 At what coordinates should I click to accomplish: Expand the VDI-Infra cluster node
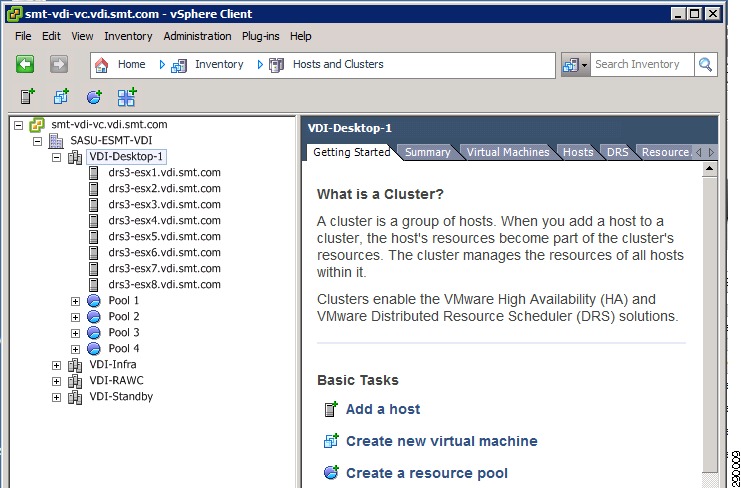(x=56, y=365)
